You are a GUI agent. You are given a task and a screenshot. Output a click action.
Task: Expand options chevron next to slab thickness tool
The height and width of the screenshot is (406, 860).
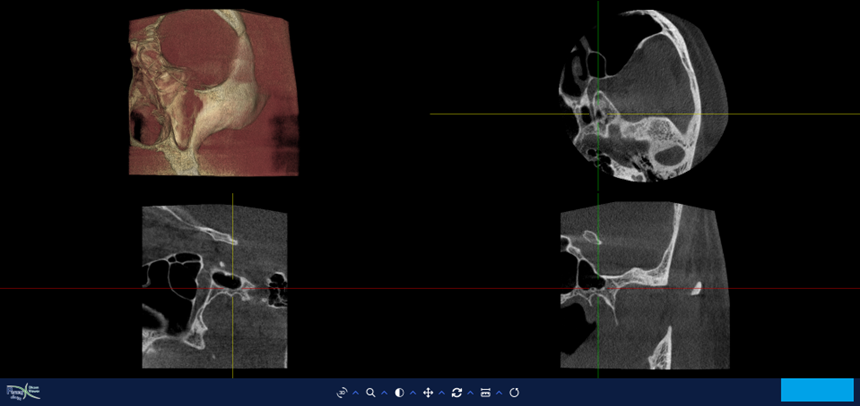(499, 393)
